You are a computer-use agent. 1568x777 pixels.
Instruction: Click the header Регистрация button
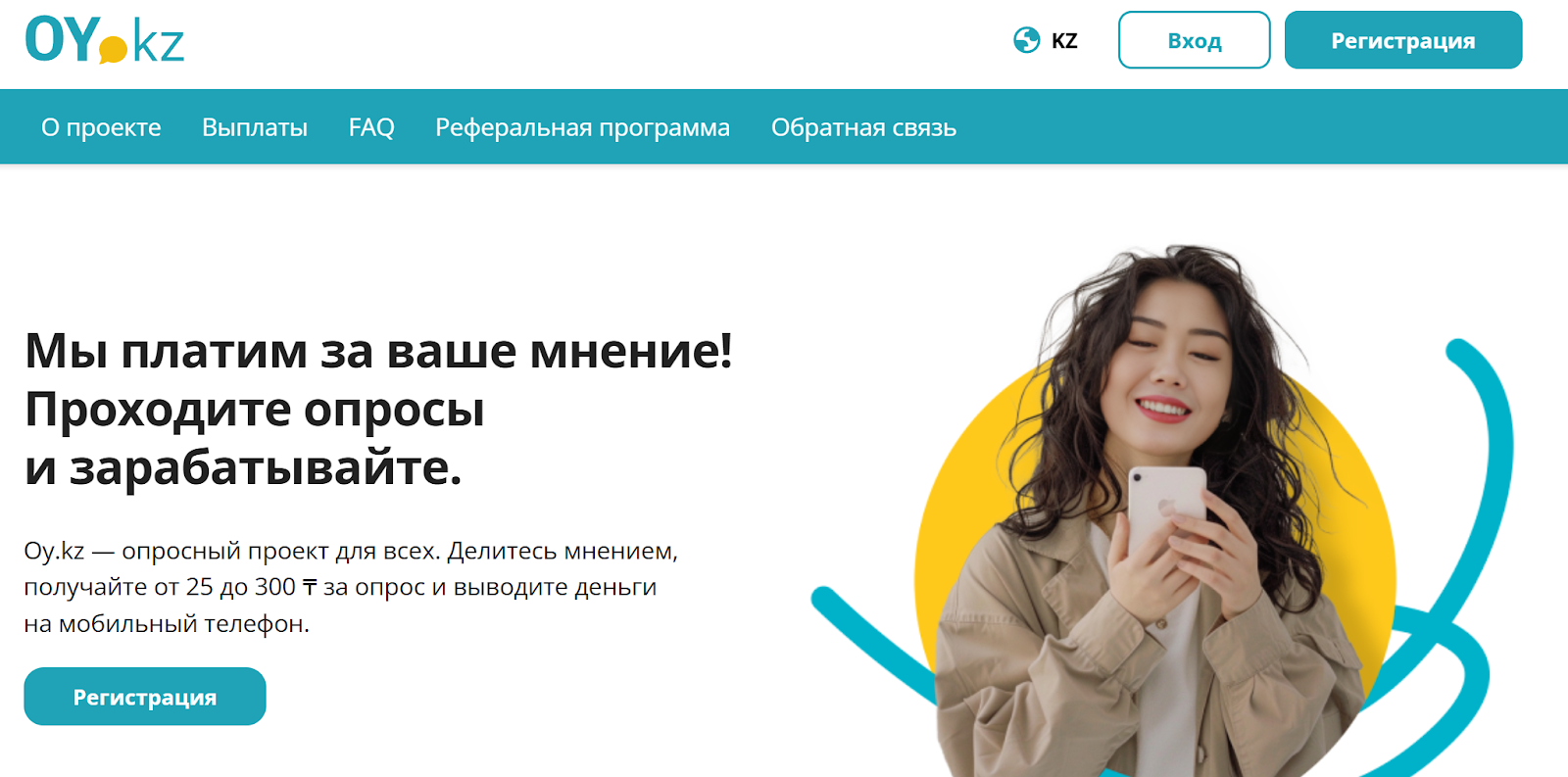(x=1402, y=40)
